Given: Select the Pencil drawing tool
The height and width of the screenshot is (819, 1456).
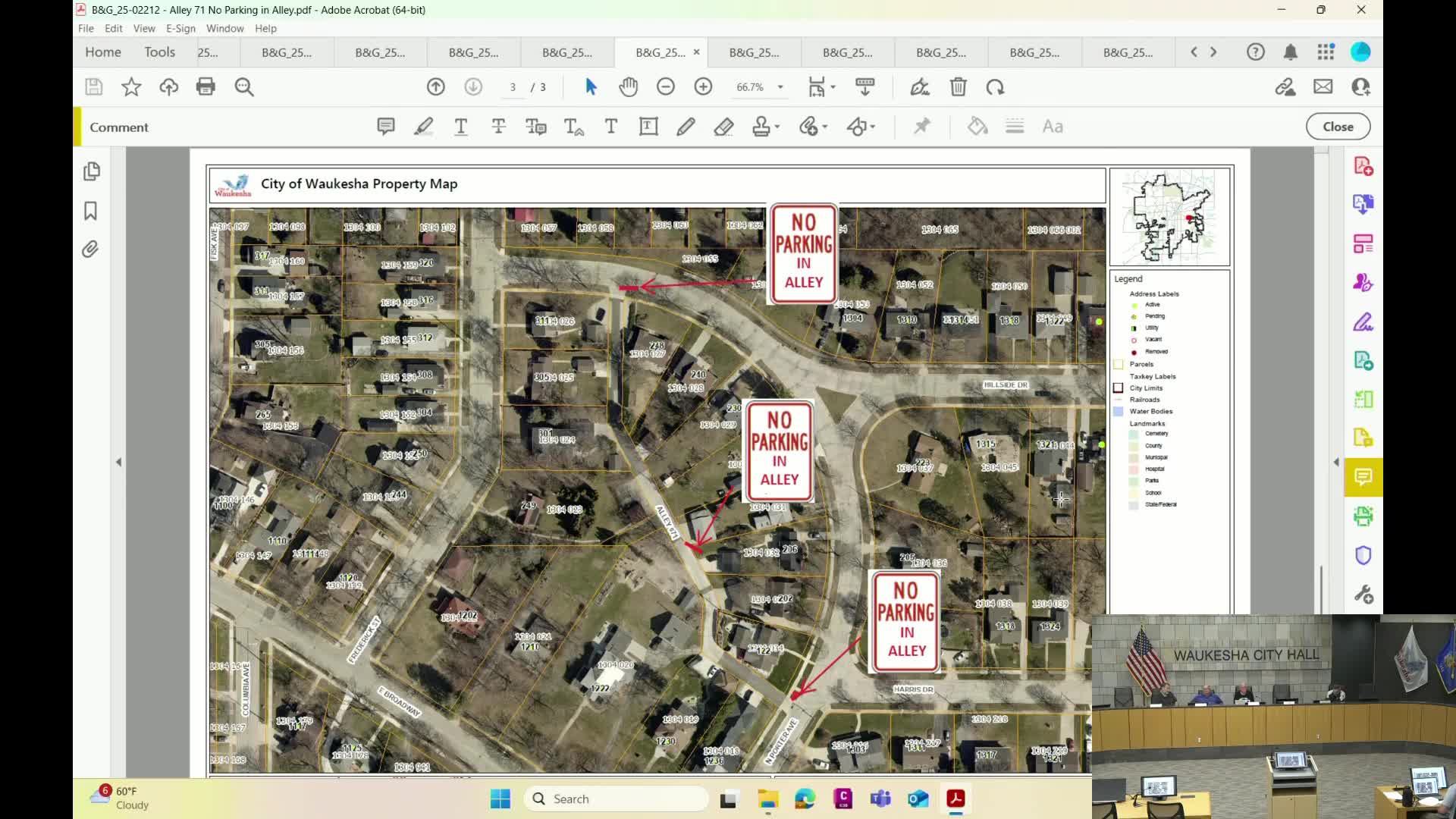Looking at the screenshot, I should click(x=686, y=126).
